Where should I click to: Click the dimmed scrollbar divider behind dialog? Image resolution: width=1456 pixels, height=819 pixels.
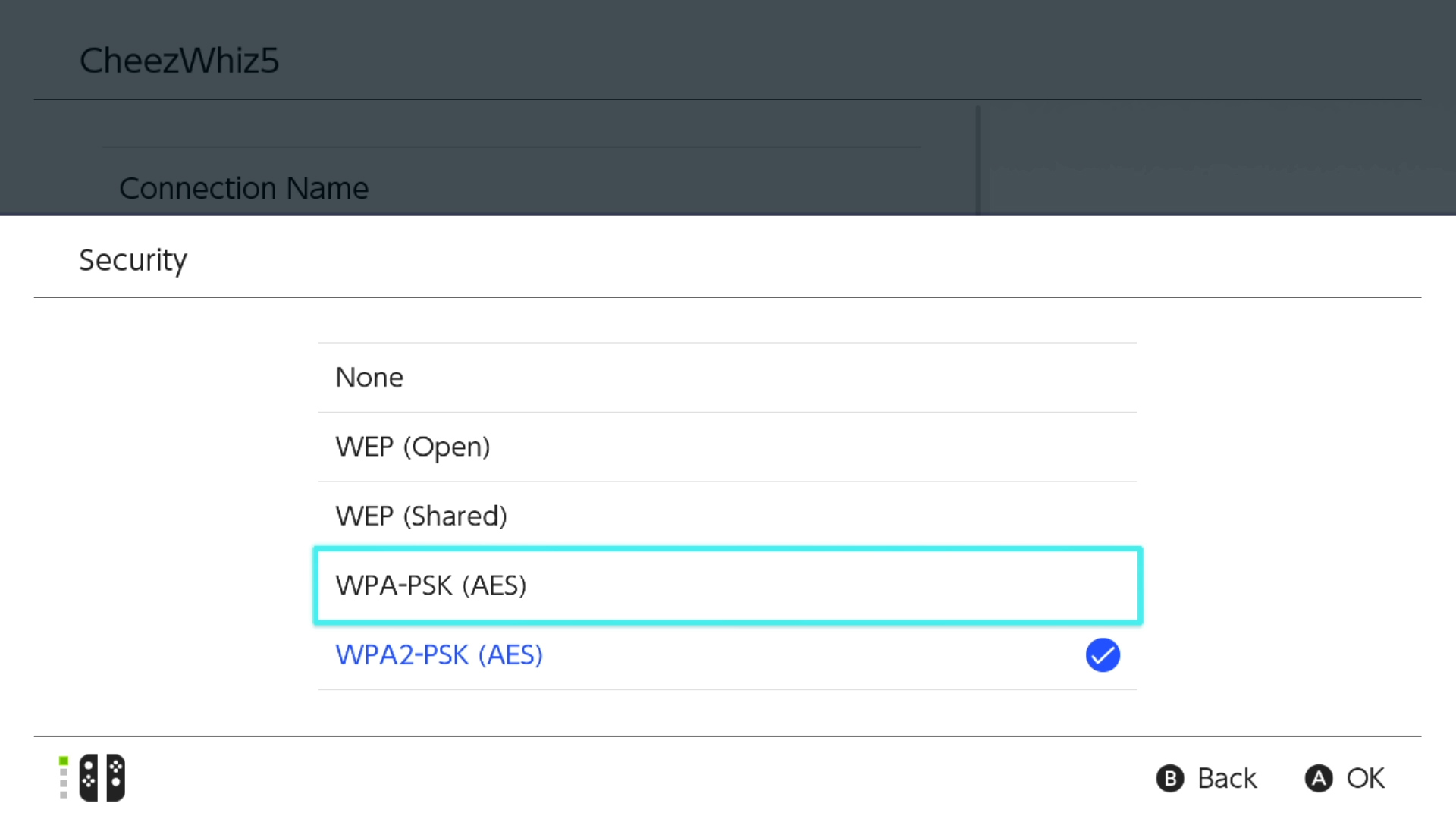(x=977, y=159)
